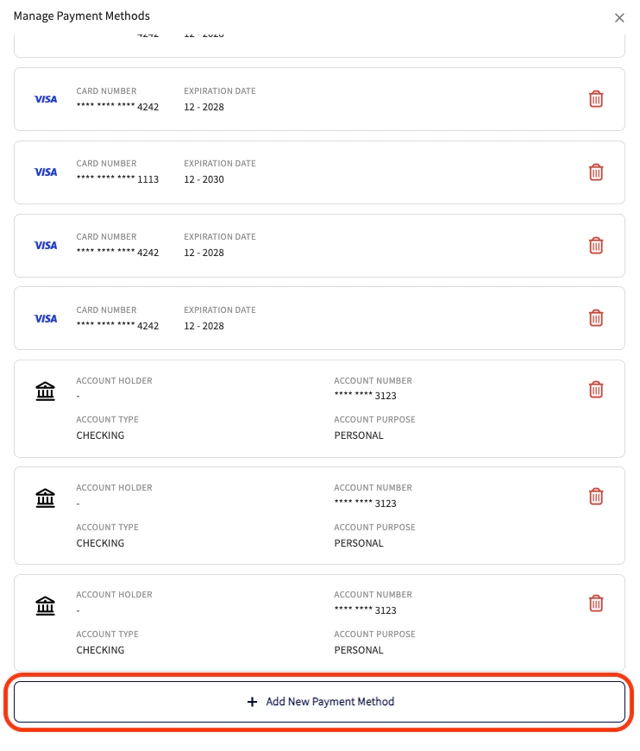Delete the Visa 4242 card directly below the 1113 card
Screen dimensions: 640x751
(595, 245)
